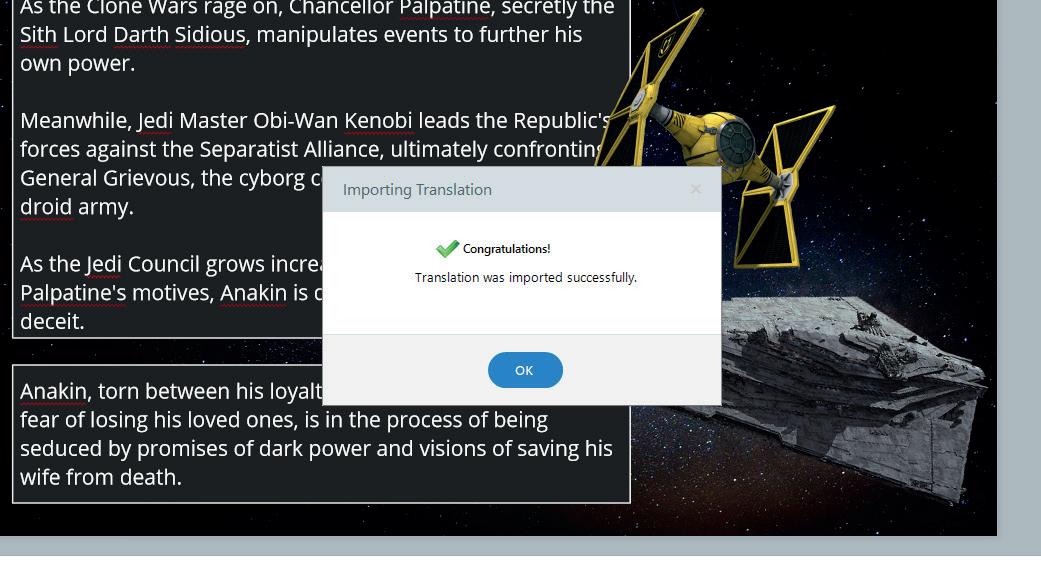Click the word Meanwhile in second paragraph
Image resolution: width=1041 pixels, height=566 pixels.
pyautogui.click(x=75, y=121)
